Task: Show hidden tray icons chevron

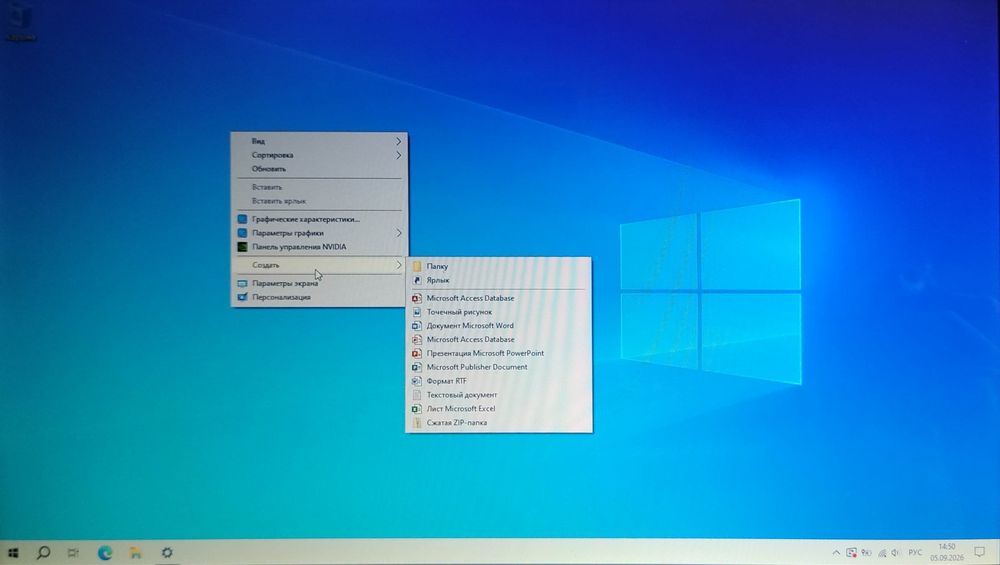Action: click(x=836, y=553)
